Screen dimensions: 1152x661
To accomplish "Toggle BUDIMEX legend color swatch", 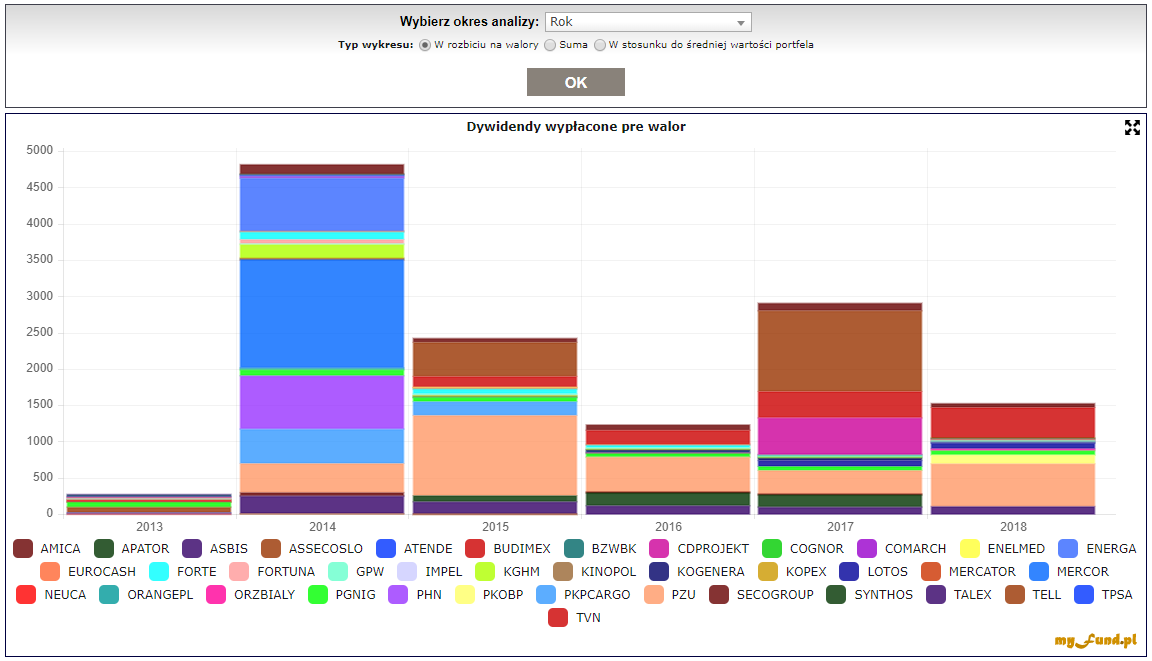I will click(x=475, y=549).
